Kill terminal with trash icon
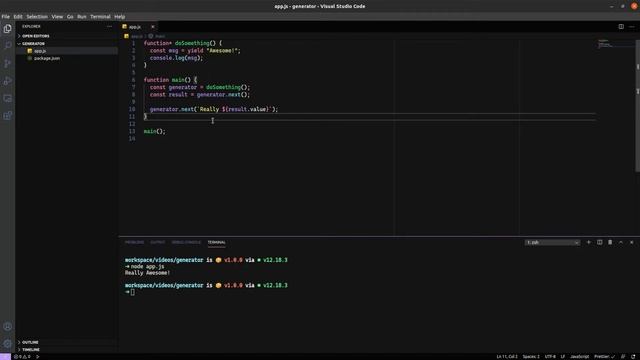The image size is (640, 360). (610, 242)
